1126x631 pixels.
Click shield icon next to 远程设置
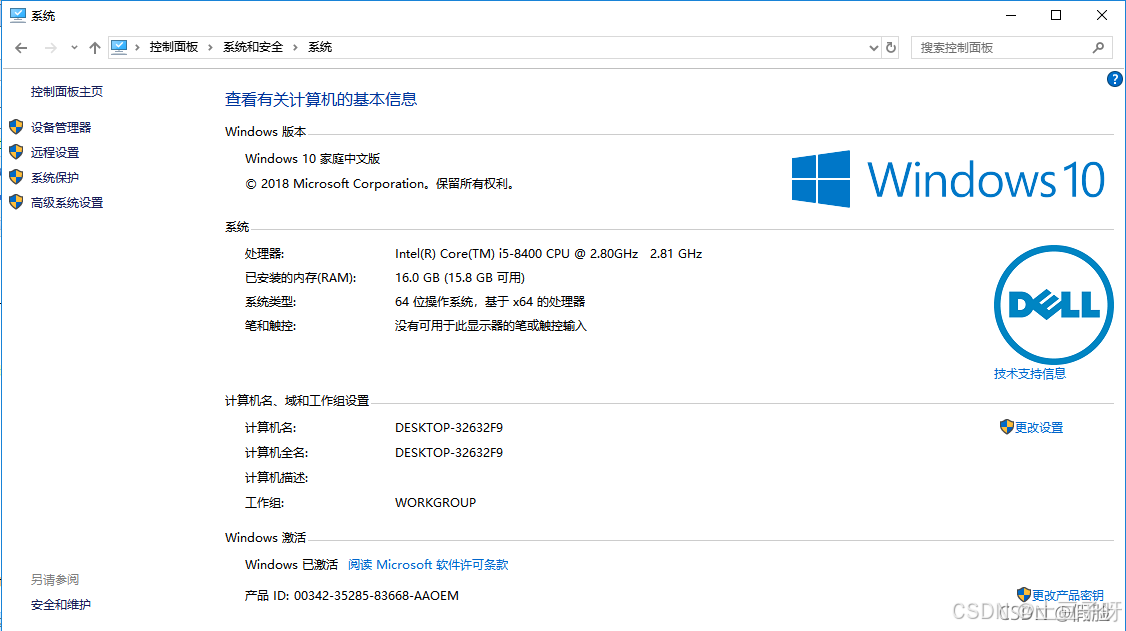(x=17, y=151)
